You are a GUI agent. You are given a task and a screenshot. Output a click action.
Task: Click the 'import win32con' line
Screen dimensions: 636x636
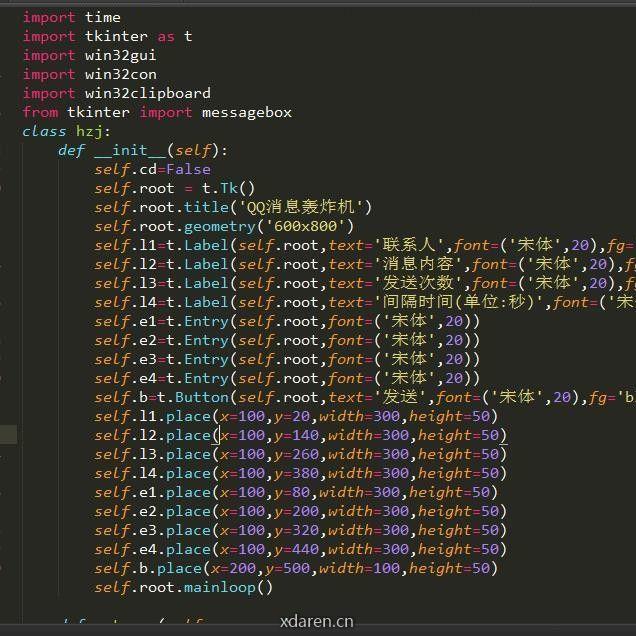(x=89, y=74)
